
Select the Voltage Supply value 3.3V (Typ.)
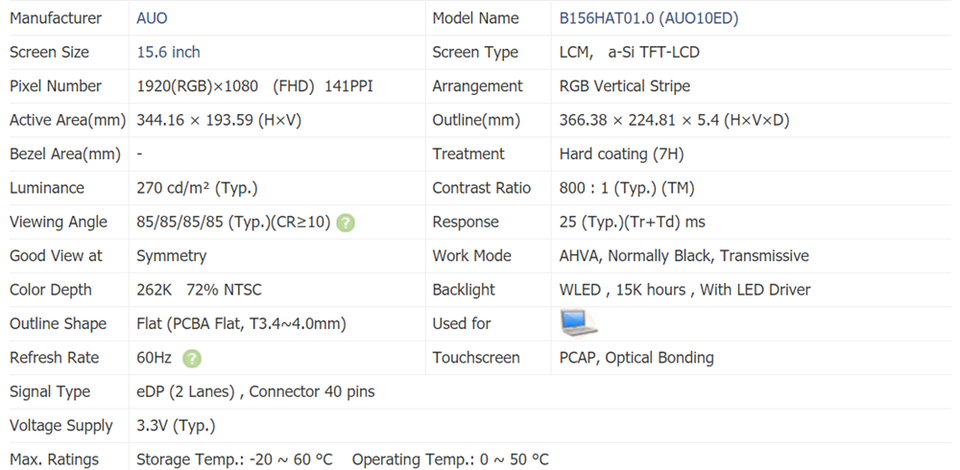tap(175, 426)
